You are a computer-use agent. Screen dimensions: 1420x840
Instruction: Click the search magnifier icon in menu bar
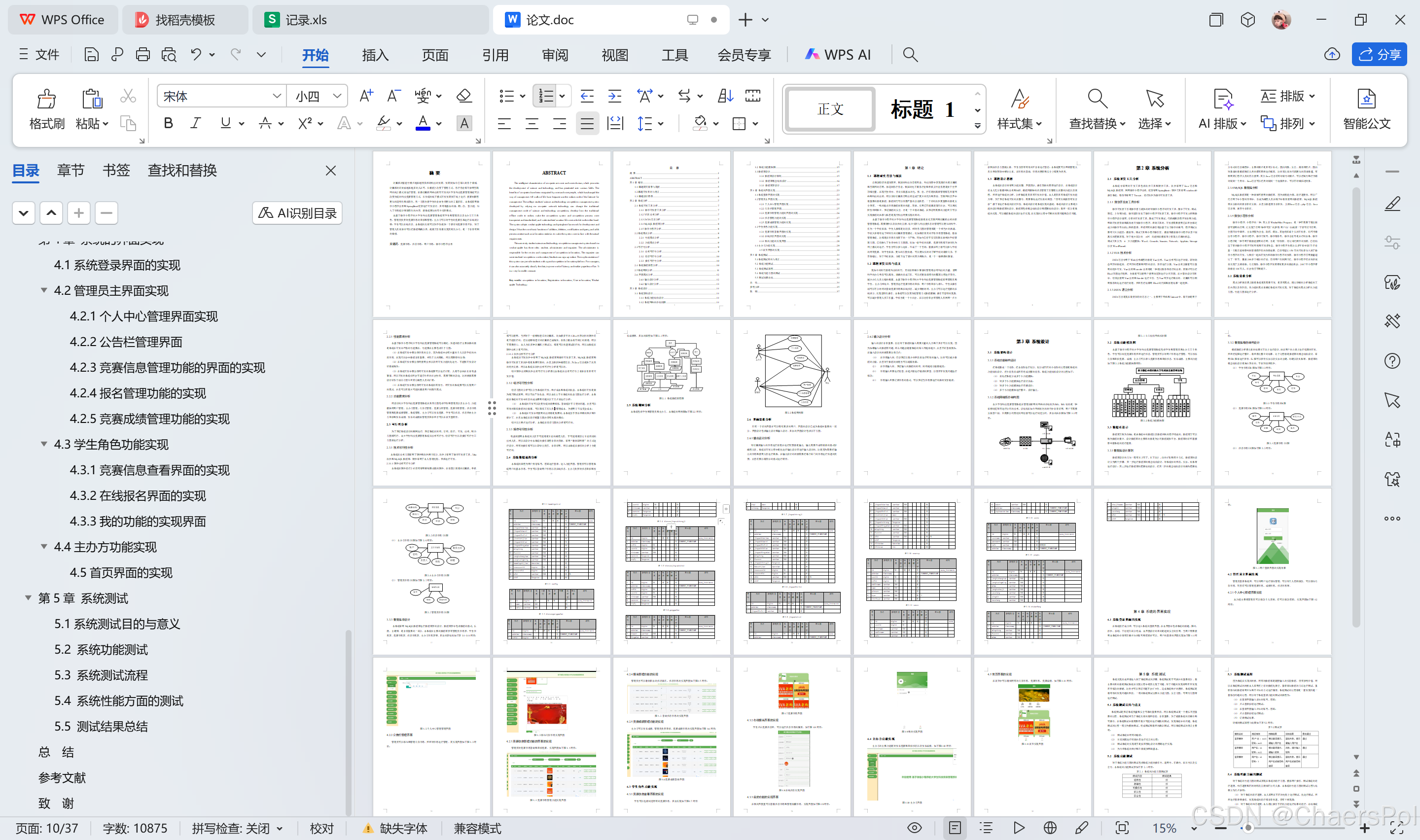(910, 54)
